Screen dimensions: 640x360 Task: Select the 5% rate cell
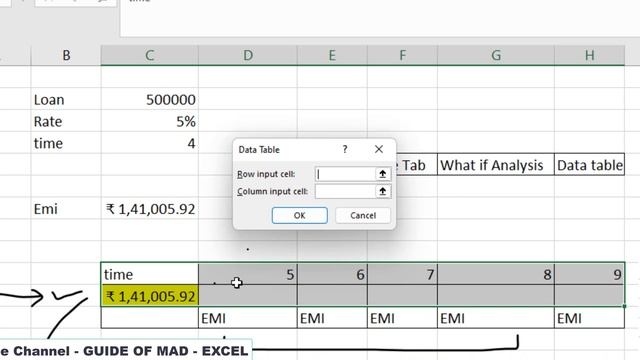tap(149, 121)
